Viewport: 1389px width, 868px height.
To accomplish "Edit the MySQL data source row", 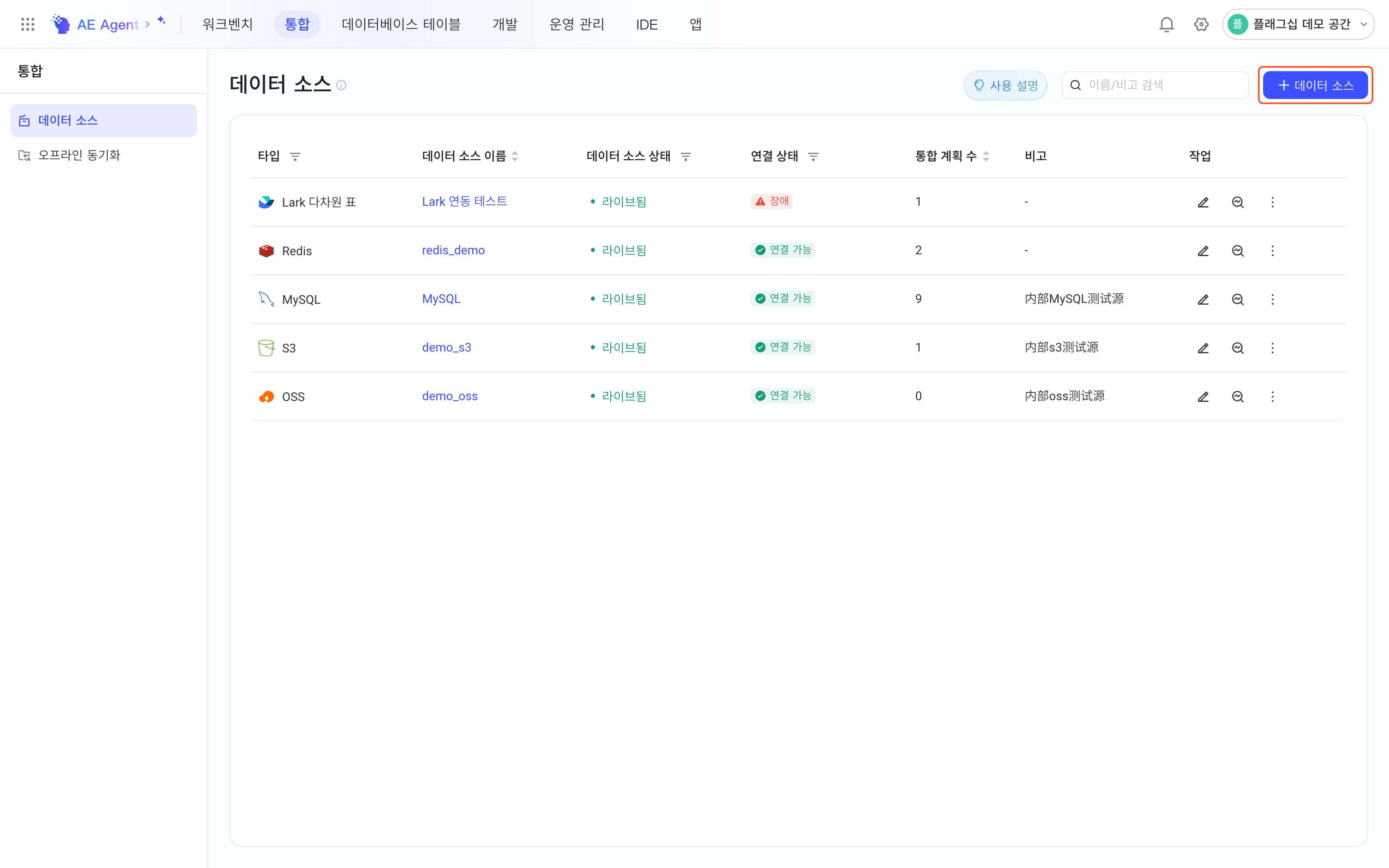I will pos(1203,299).
